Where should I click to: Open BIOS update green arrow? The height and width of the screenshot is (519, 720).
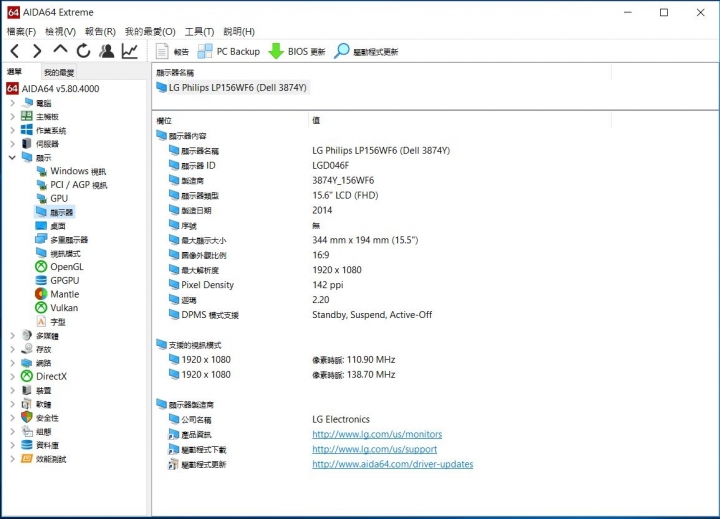[297, 51]
